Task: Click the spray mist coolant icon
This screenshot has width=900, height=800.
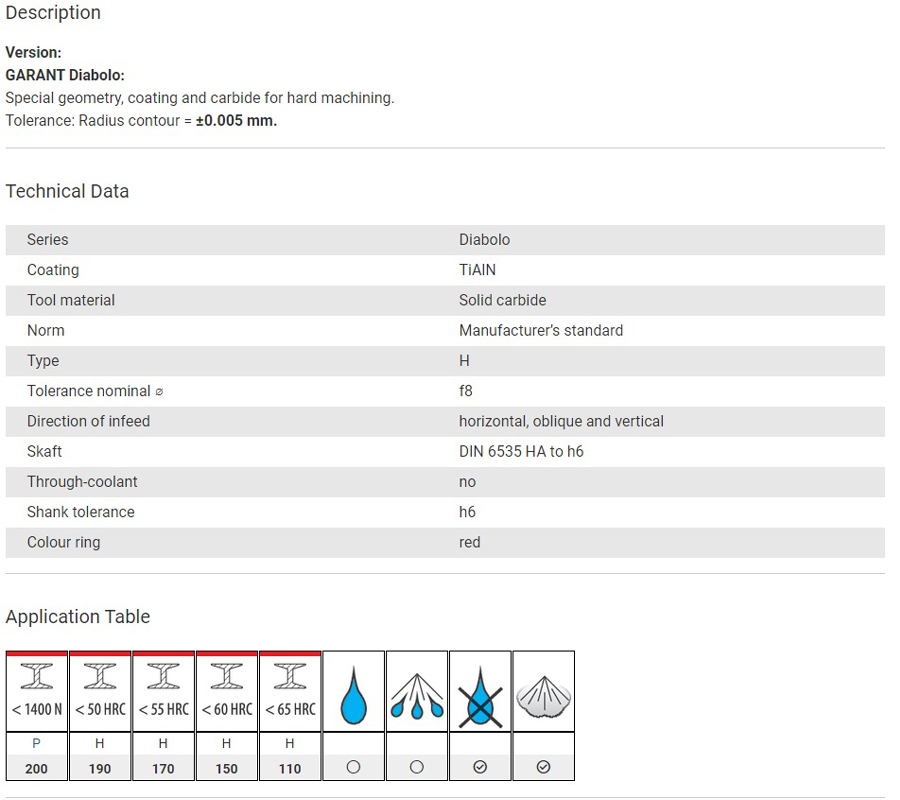Action: point(417,696)
